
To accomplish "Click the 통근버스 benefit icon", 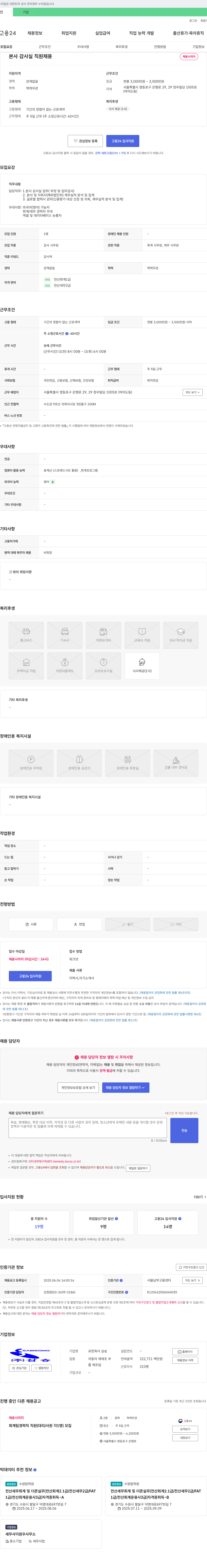I will [x=26, y=635].
